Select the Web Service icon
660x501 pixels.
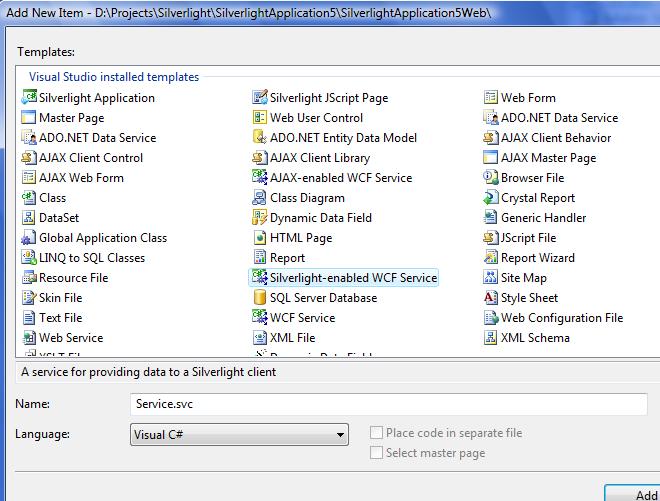click(29, 338)
